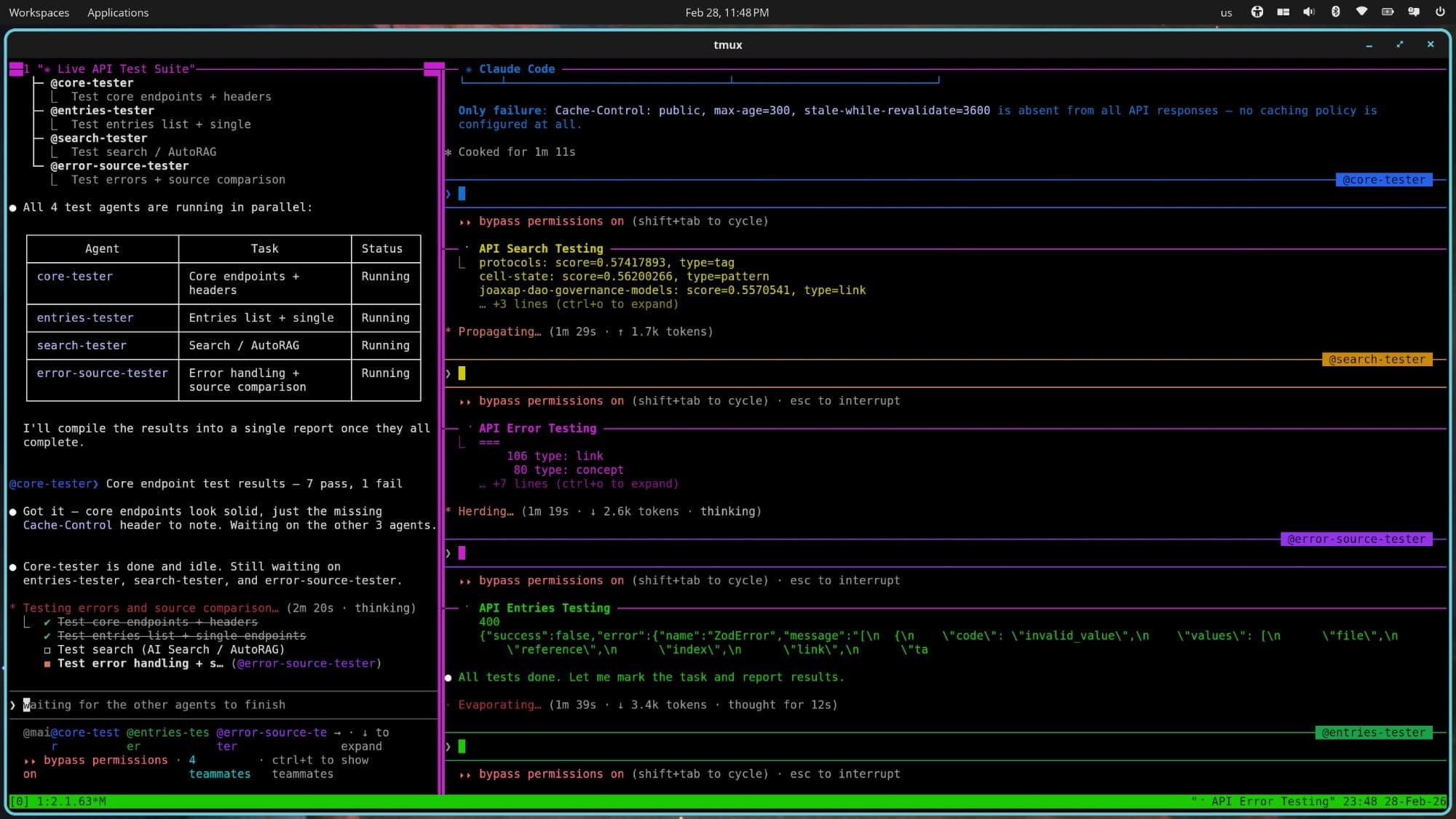Open the Workspaces menu
This screenshot has height=819, width=1456.
click(x=39, y=12)
